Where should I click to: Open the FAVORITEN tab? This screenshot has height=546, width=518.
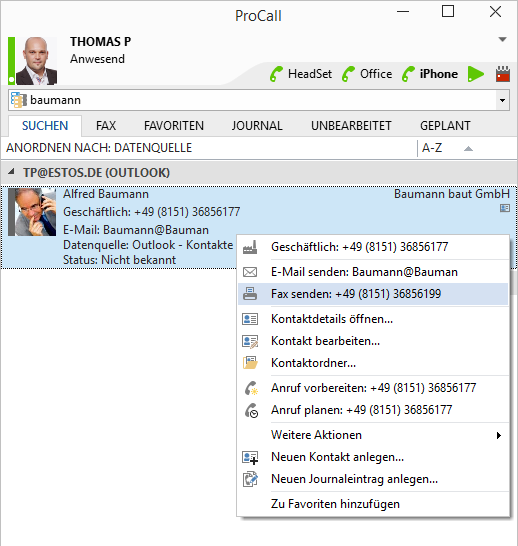(174, 126)
